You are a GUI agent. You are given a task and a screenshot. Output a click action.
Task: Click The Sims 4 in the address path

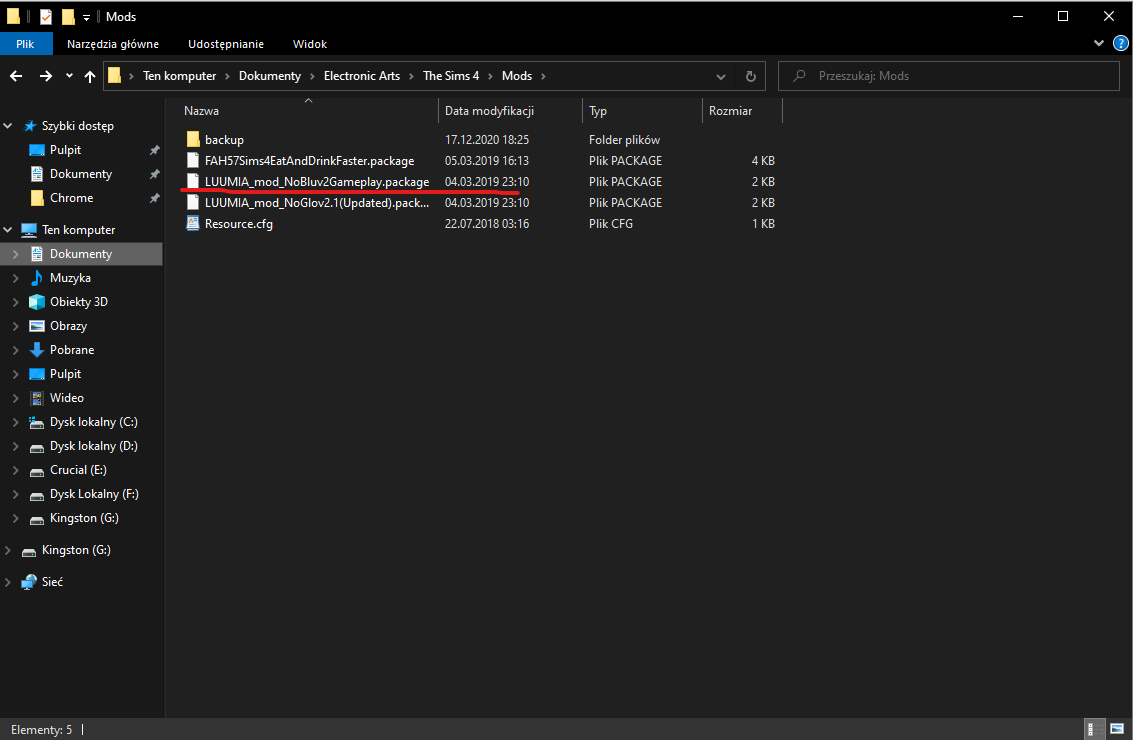[x=451, y=76]
